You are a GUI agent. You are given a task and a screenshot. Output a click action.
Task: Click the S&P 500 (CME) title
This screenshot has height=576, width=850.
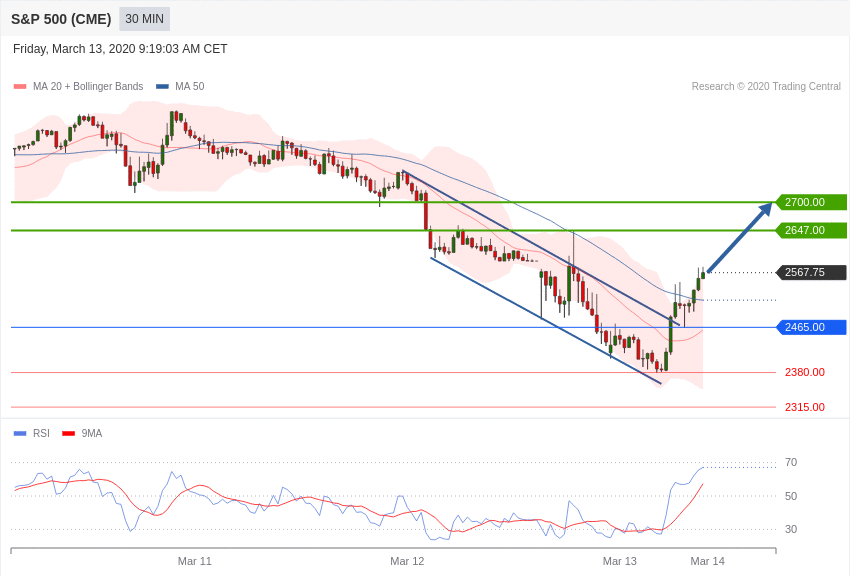click(61, 19)
